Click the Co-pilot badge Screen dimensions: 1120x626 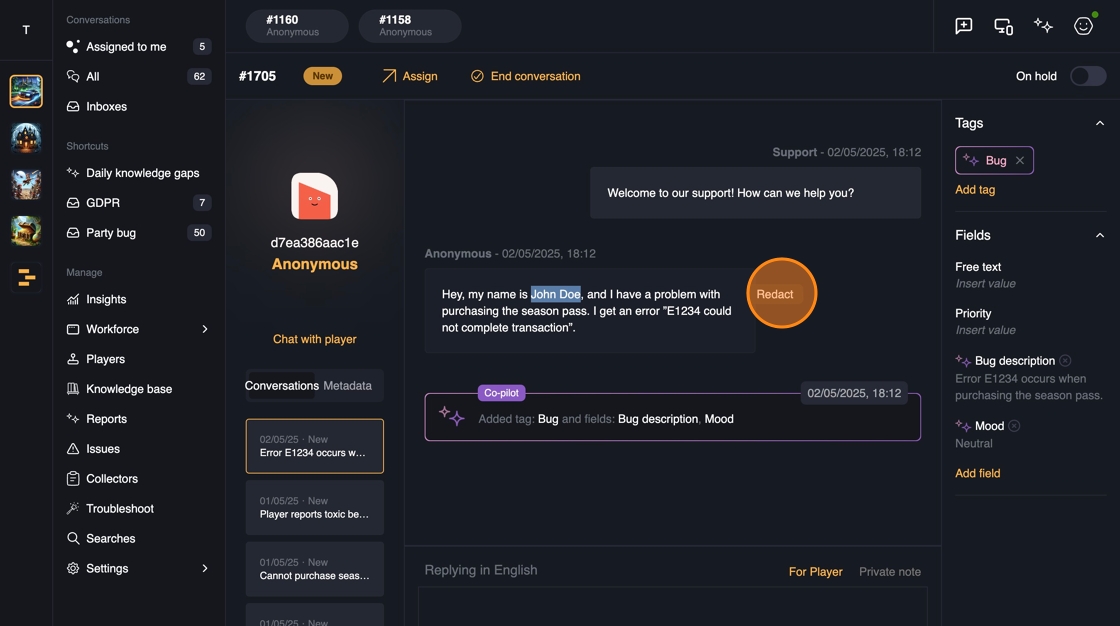(501, 393)
